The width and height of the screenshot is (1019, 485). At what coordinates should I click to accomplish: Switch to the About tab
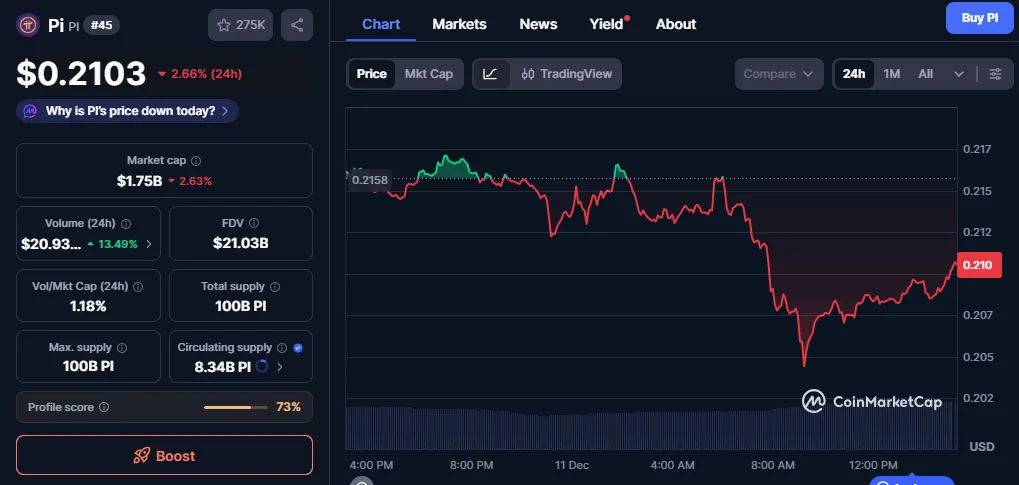[x=676, y=25]
